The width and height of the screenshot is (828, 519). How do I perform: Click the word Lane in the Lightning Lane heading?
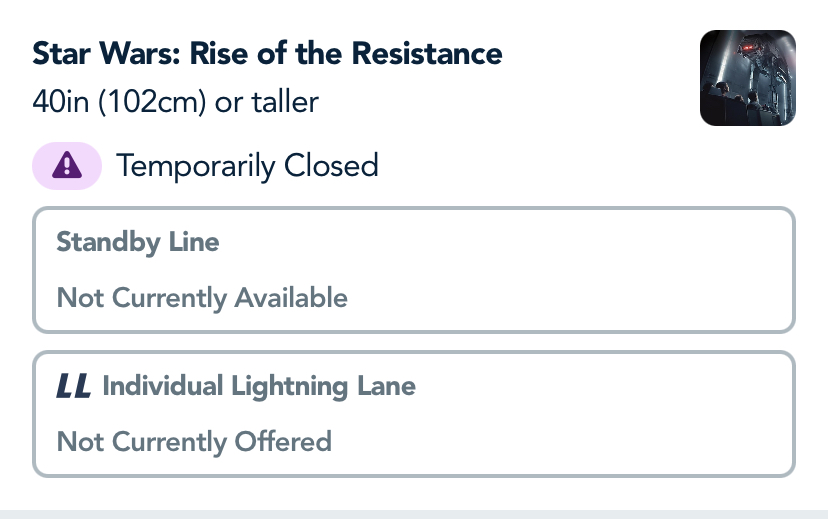pyautogui.click(x=385, y=386)
